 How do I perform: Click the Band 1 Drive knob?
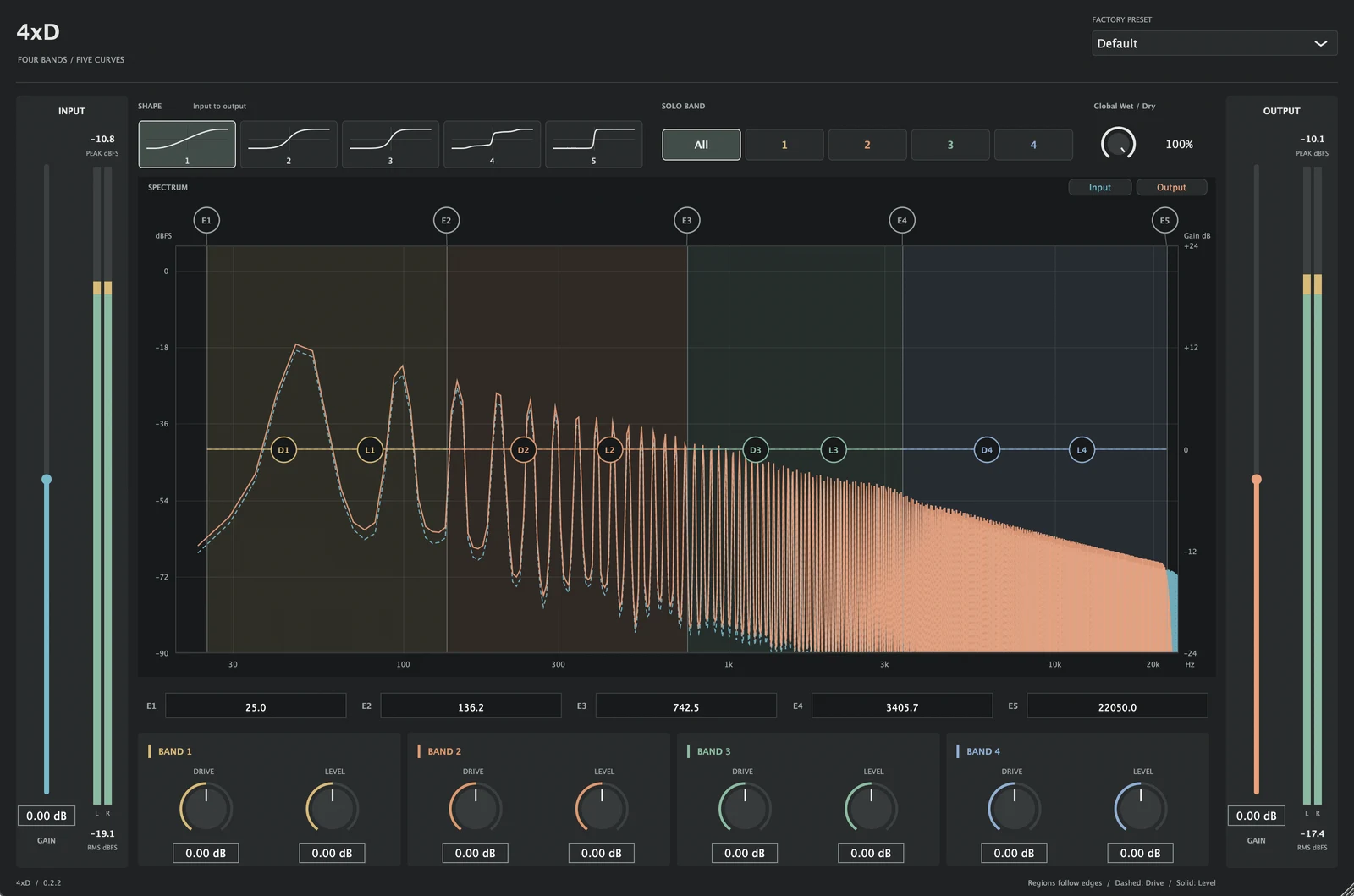pos(206,808)
